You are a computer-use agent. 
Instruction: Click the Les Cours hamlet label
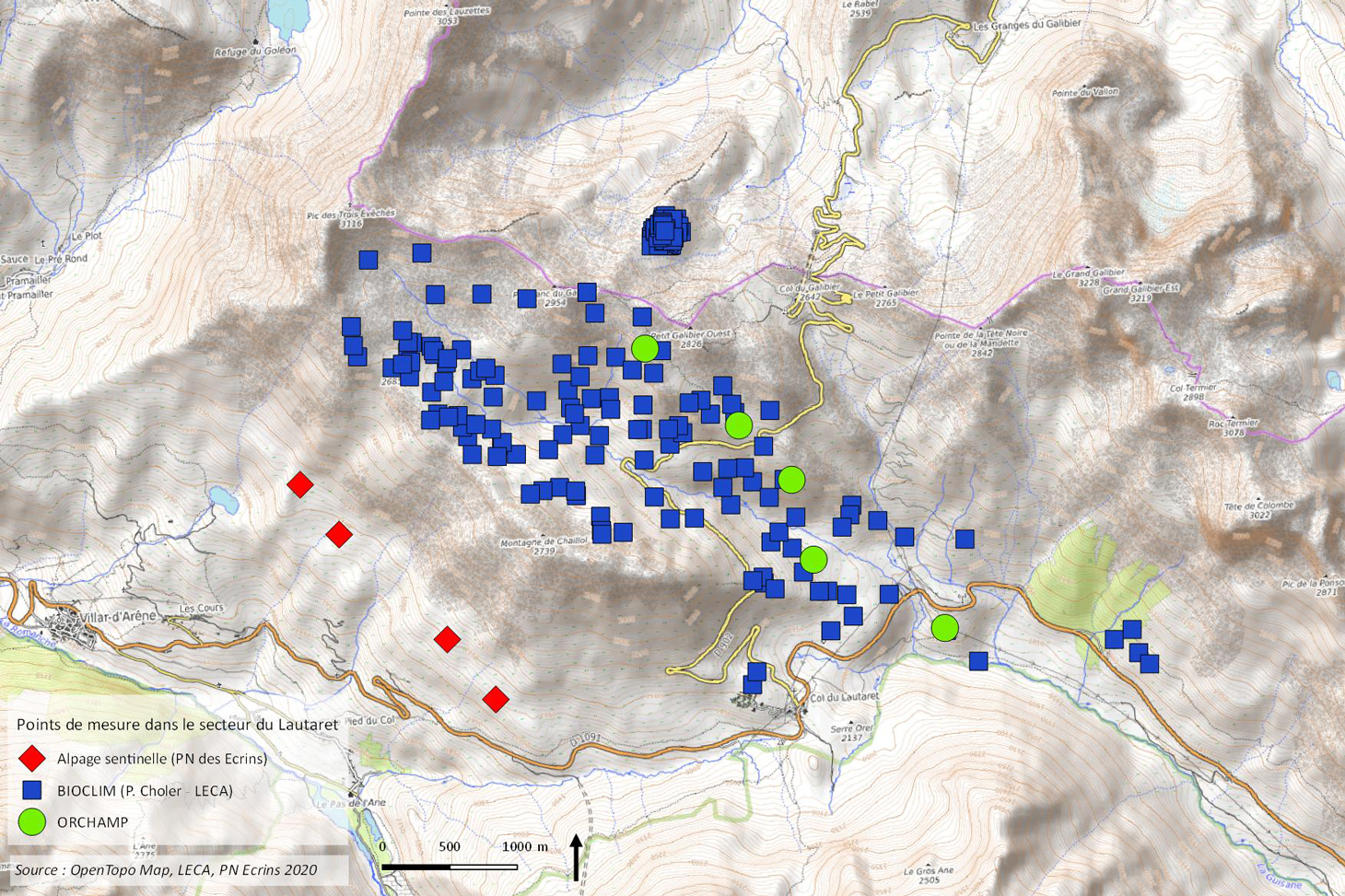201,608
